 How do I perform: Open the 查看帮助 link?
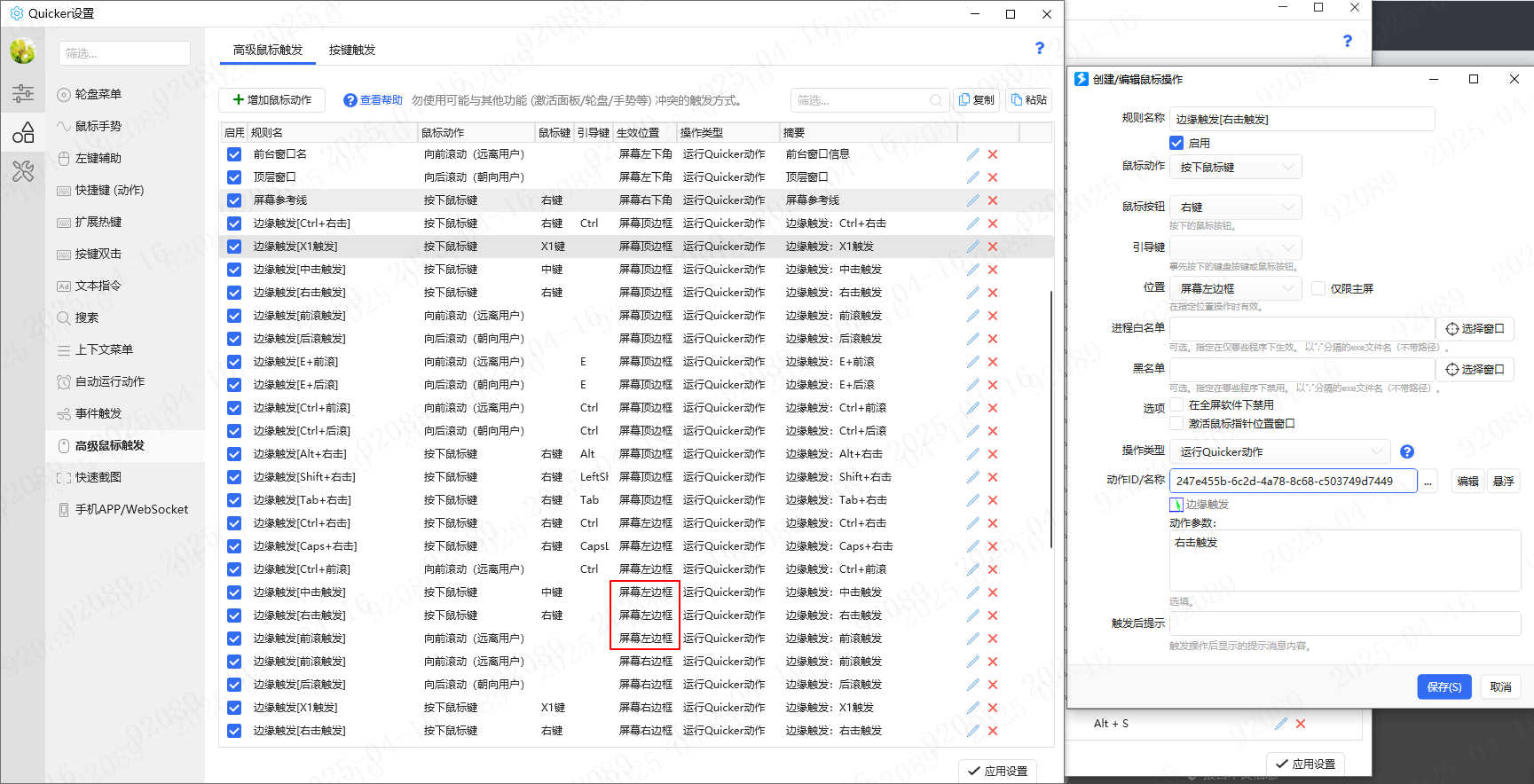click(x=374, y=100)
